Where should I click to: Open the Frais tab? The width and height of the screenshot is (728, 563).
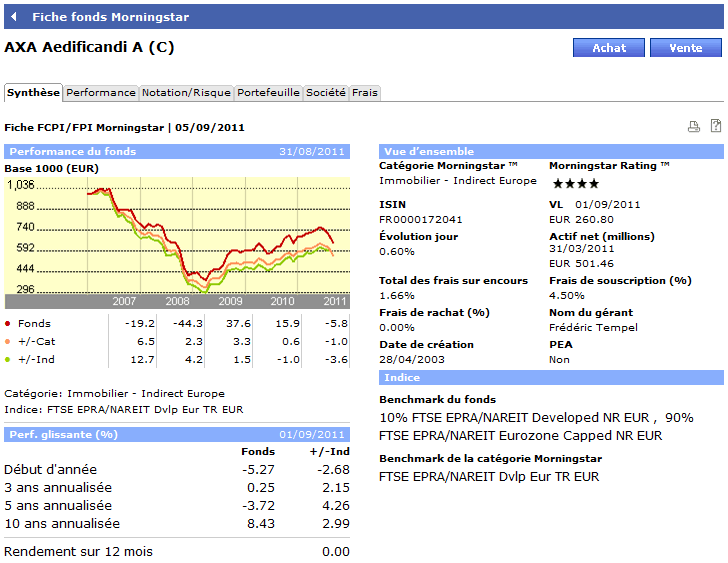coord(365,93)
